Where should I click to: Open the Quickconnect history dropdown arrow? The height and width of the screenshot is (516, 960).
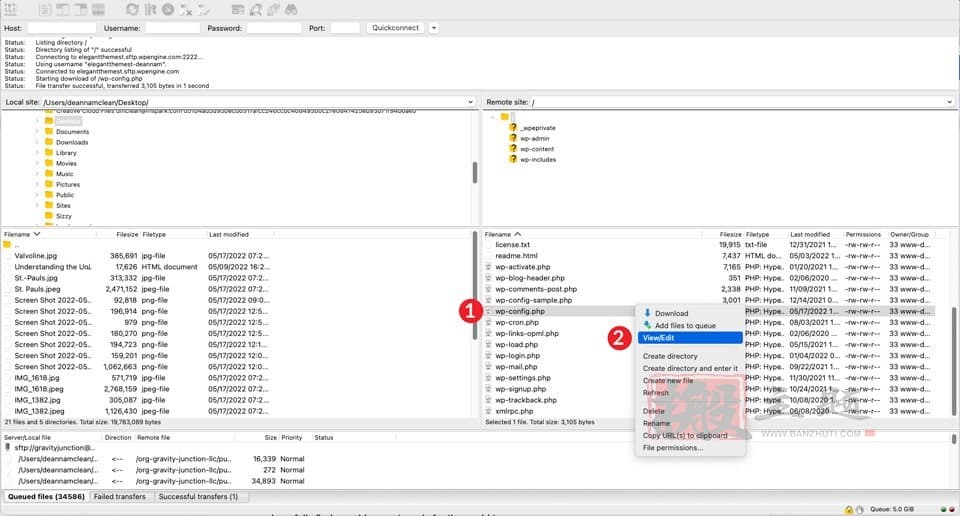click(433, 28)
